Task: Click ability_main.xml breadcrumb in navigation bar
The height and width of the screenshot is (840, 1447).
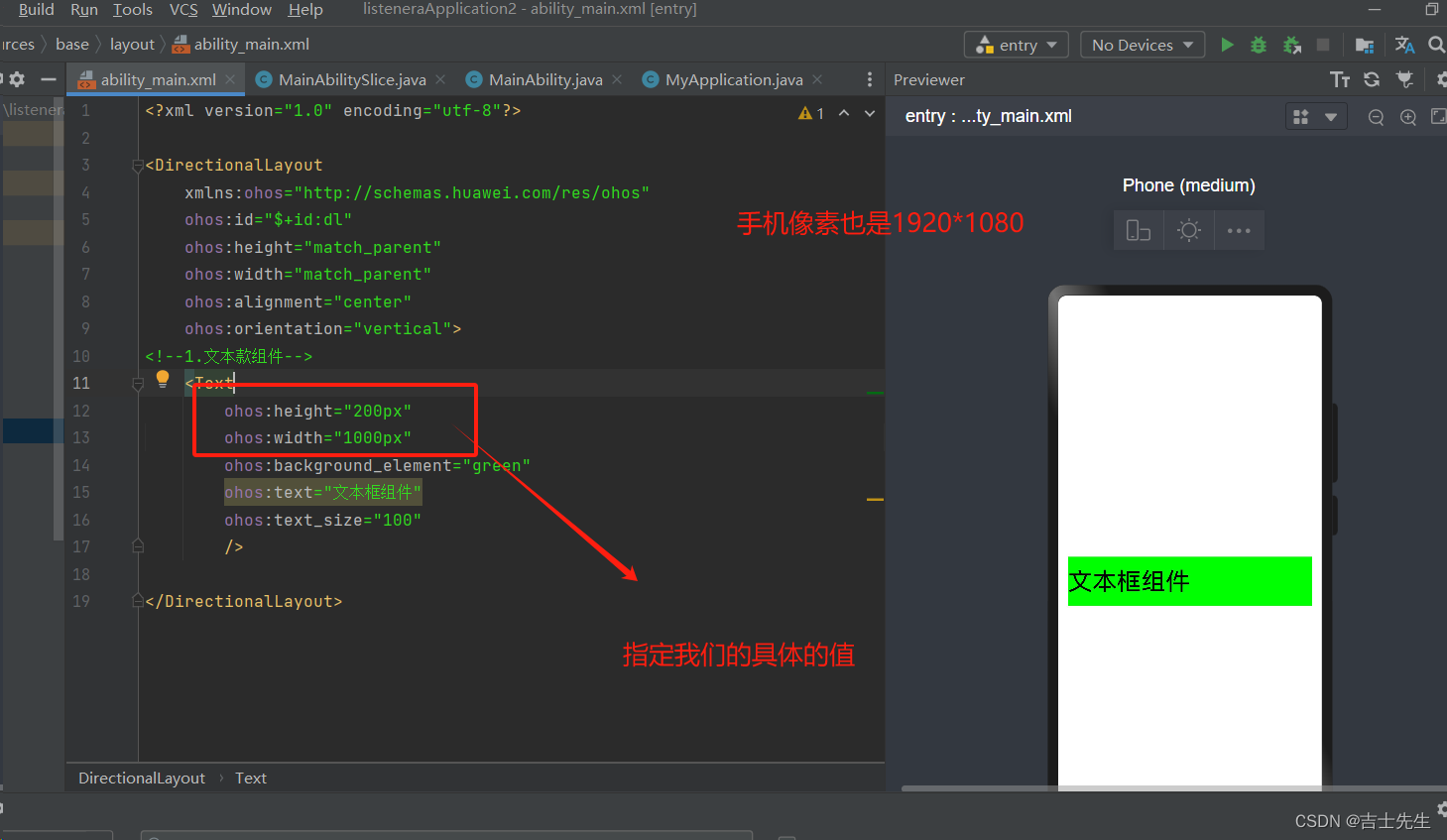Action: pos(241,45)
